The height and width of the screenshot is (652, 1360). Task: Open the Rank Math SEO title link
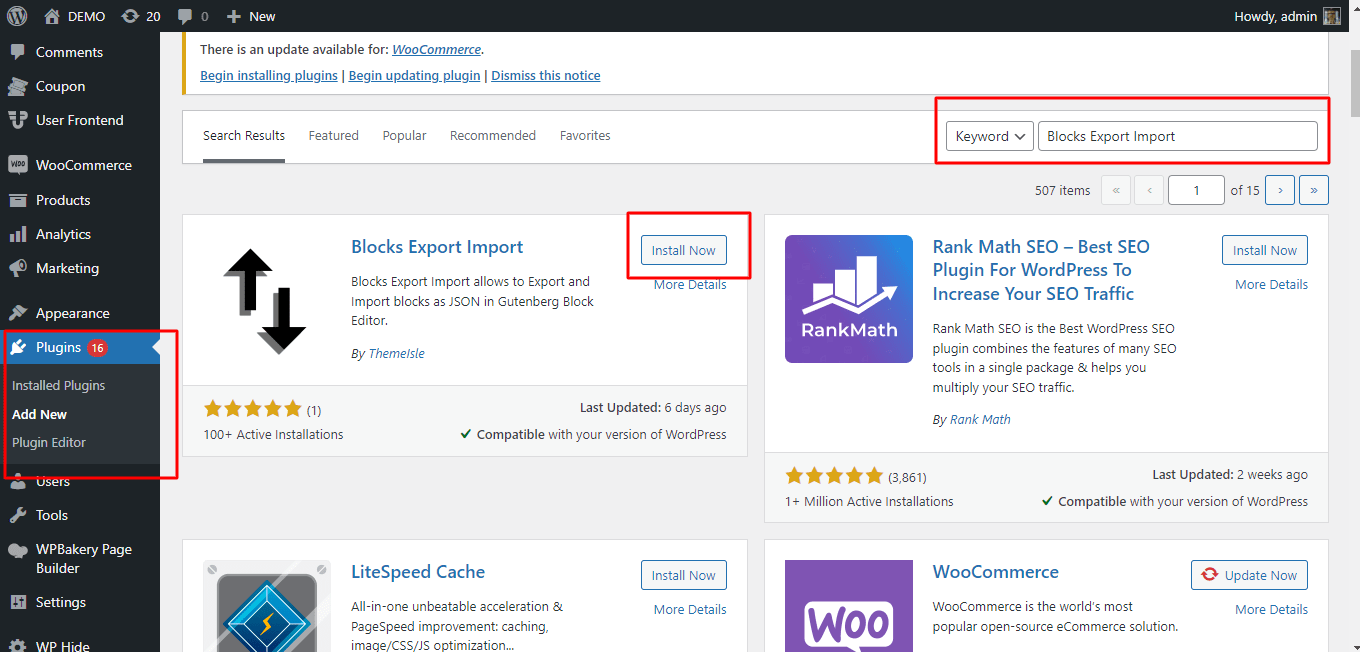[x=1041, y=270]
